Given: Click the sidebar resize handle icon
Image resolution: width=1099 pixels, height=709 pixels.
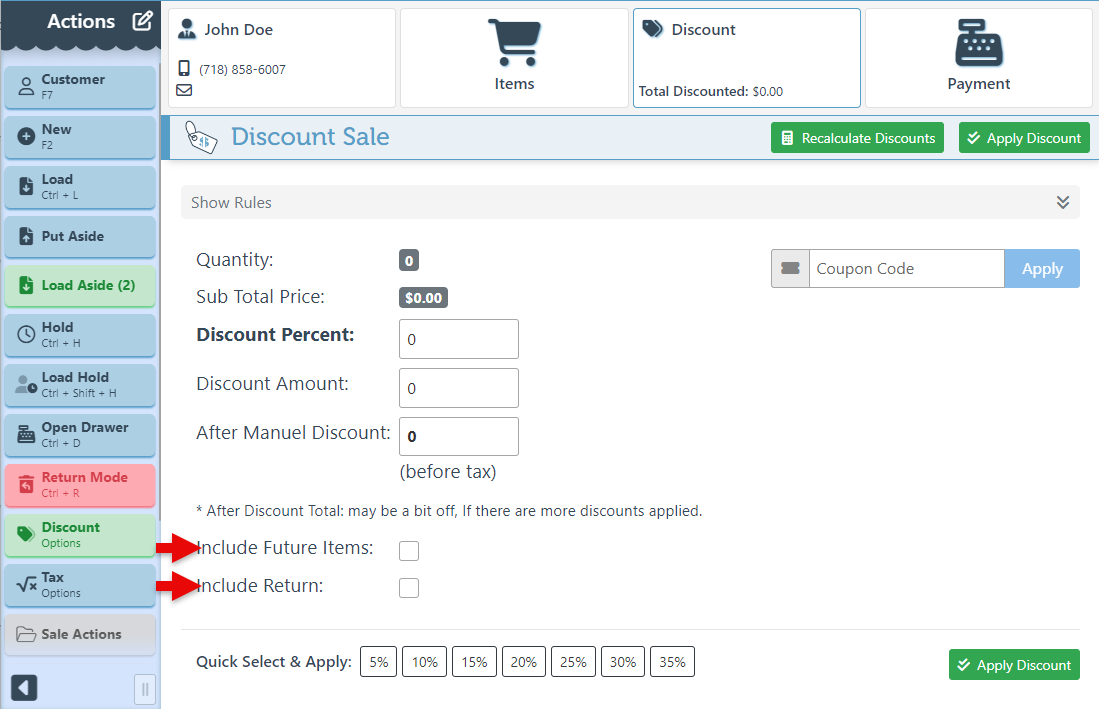Looking at the screenshot, I should 145,689.
